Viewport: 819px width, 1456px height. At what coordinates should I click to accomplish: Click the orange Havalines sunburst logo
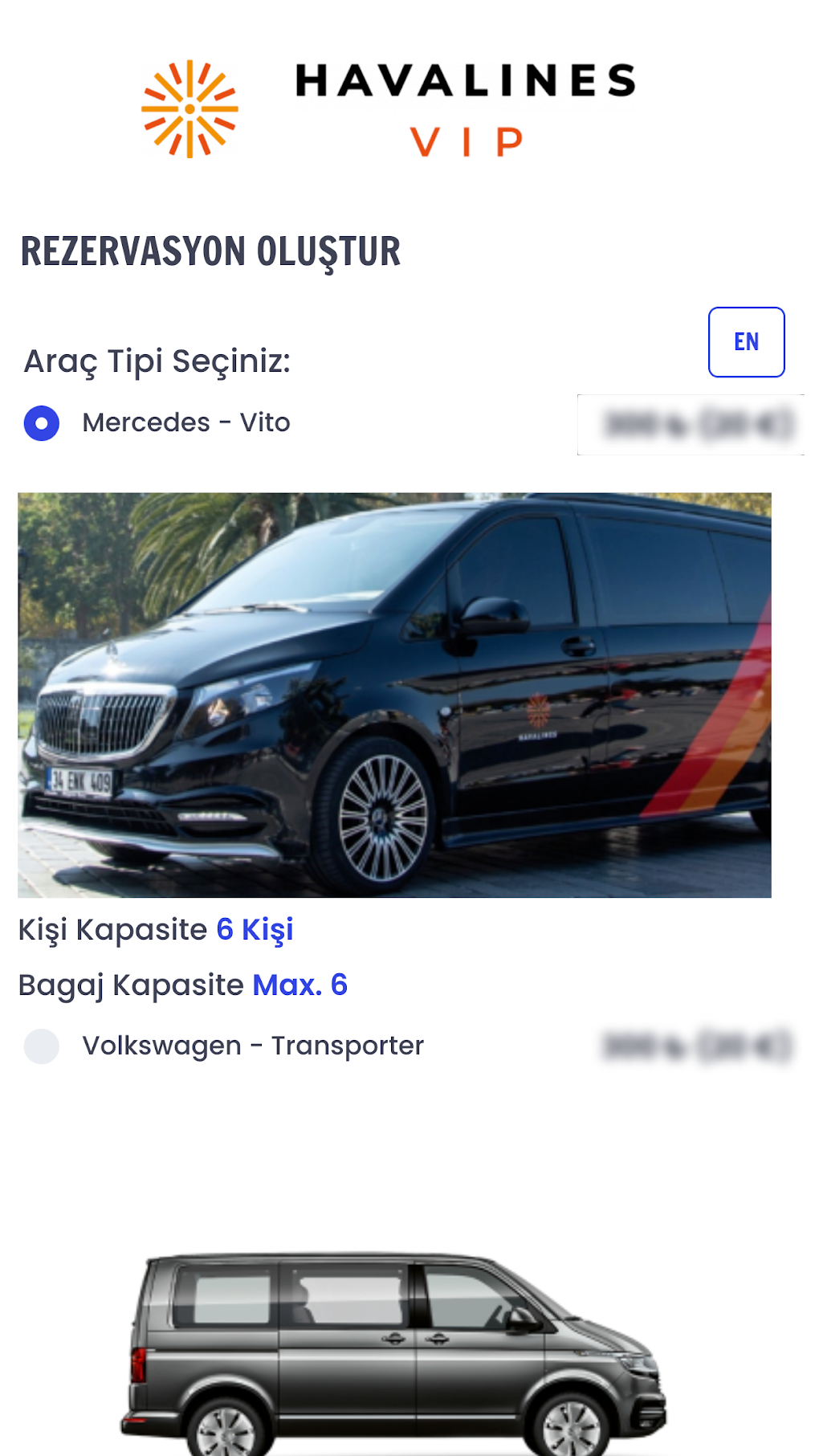pyautogui.click(x=189, y=108)
